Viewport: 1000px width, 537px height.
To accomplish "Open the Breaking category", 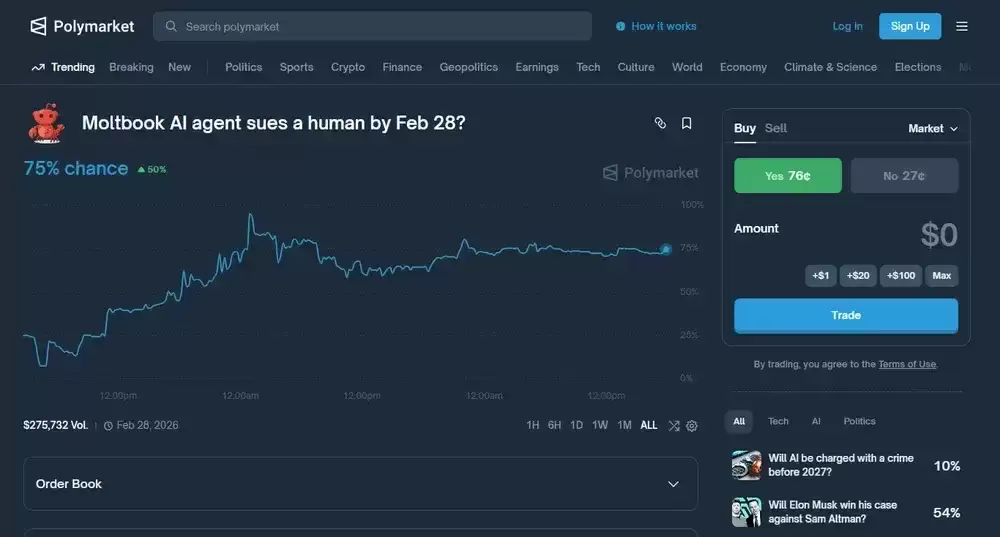I will (131, 67).
